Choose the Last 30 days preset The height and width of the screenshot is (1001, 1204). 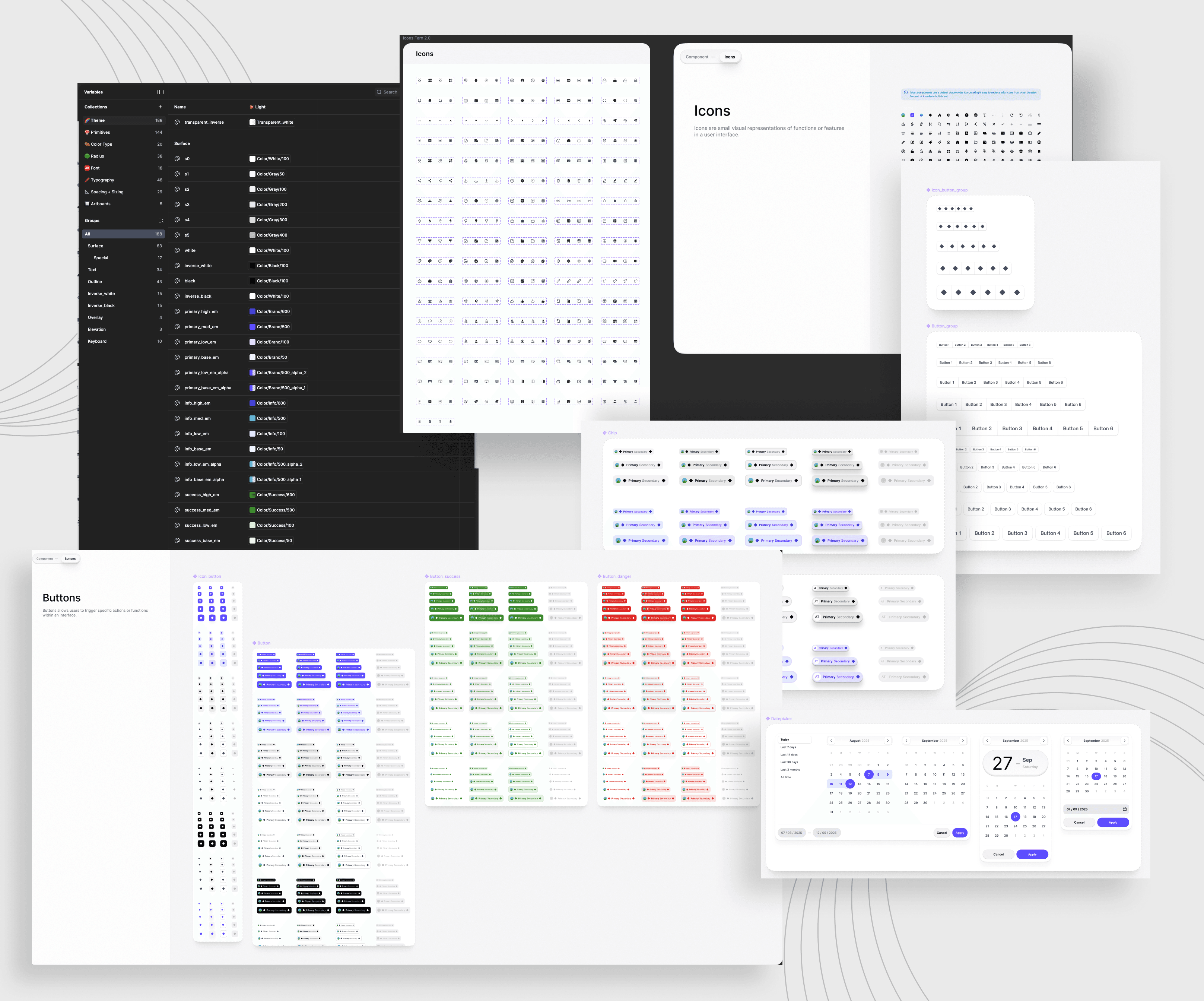pos(789,762)
